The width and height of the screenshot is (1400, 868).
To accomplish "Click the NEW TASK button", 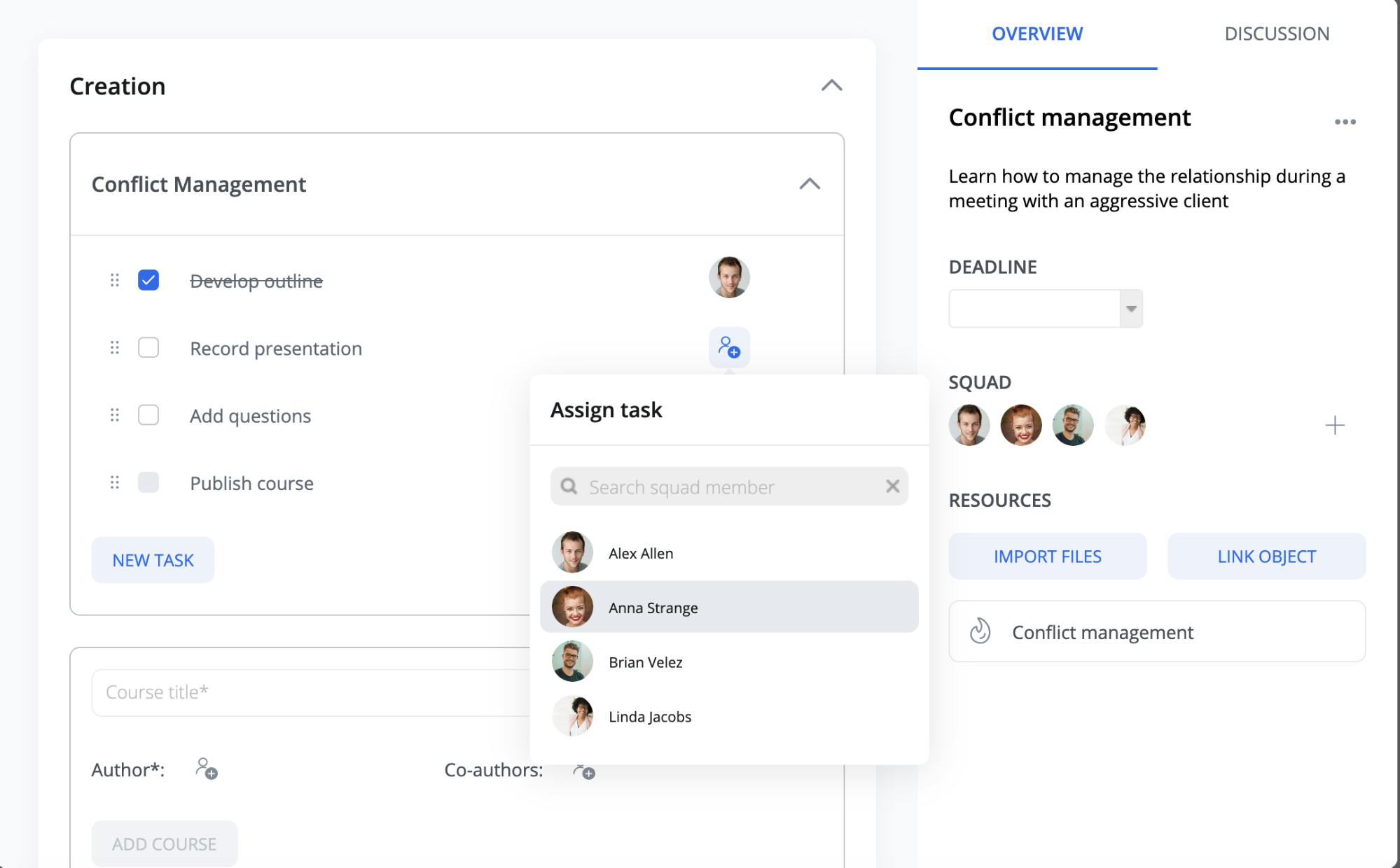I will 152,559.
